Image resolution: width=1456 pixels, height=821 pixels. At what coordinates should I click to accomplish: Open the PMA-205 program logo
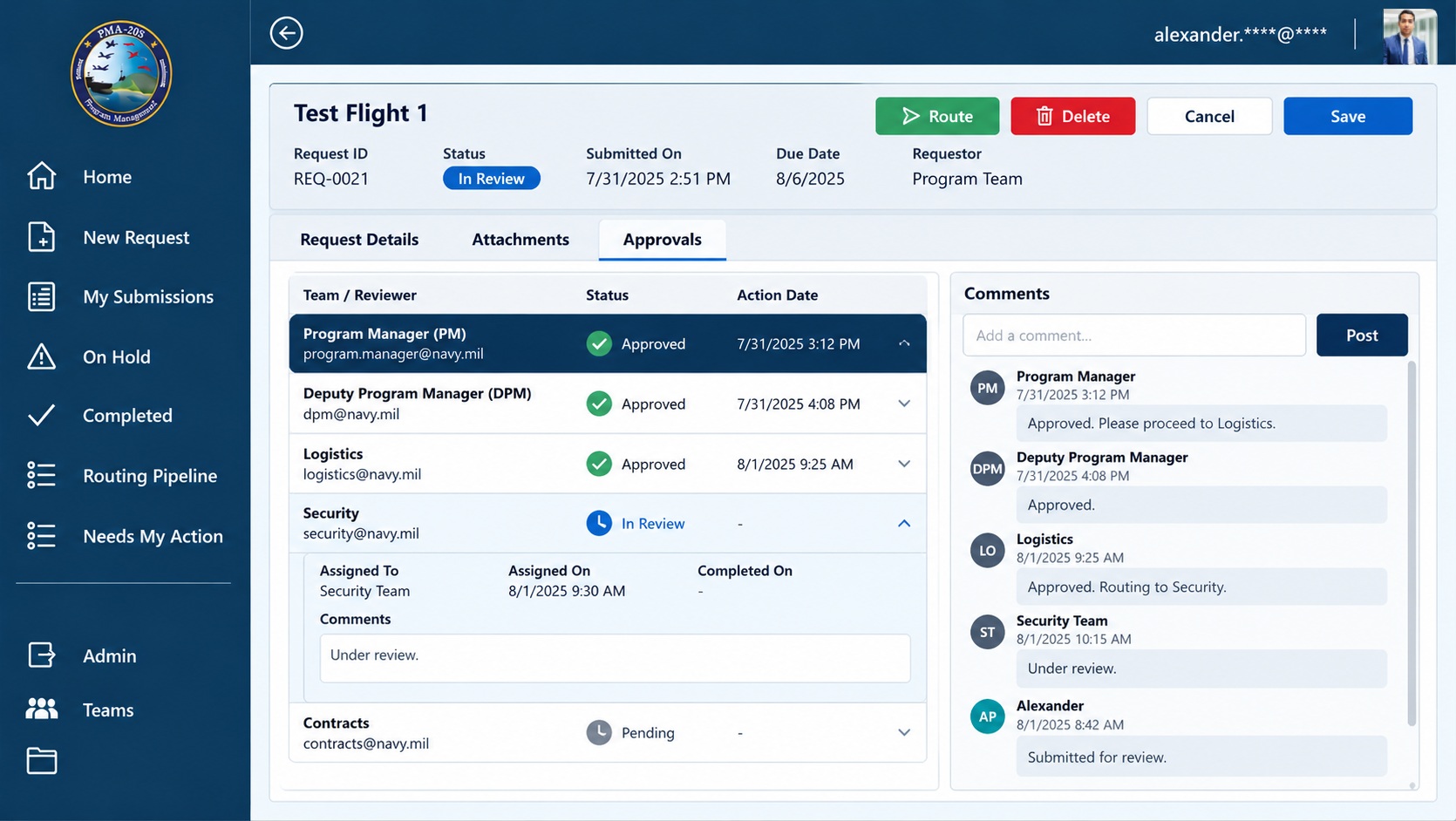click(121, 74)
